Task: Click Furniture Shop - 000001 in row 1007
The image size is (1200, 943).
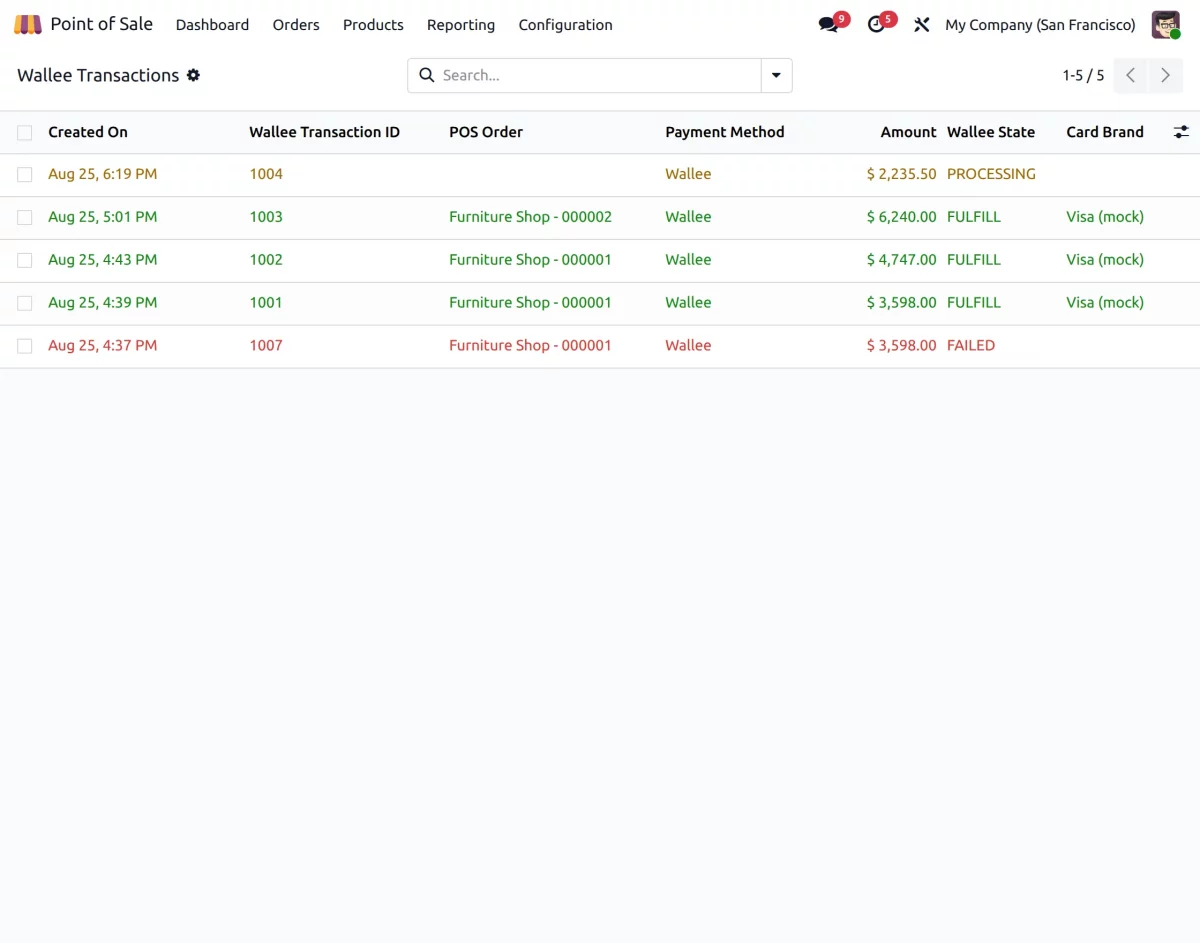Action: coord(530,346)
